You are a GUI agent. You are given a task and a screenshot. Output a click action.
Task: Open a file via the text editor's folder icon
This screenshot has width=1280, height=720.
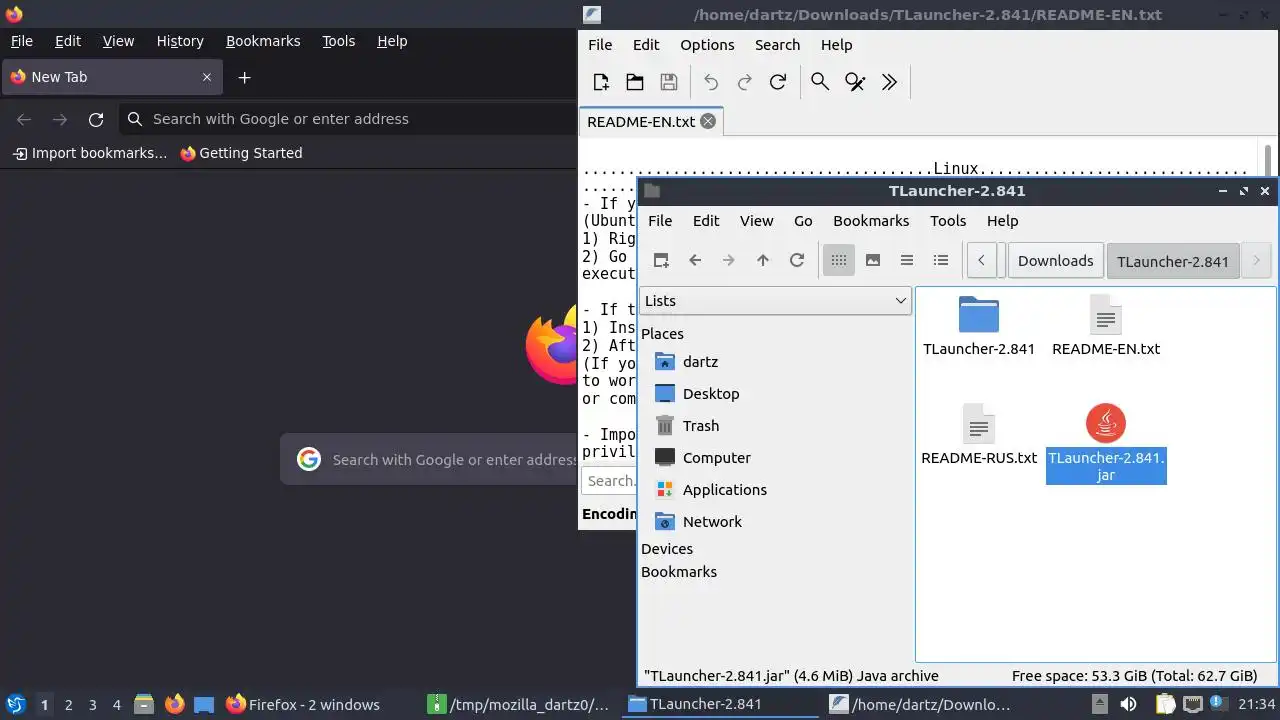634,82
